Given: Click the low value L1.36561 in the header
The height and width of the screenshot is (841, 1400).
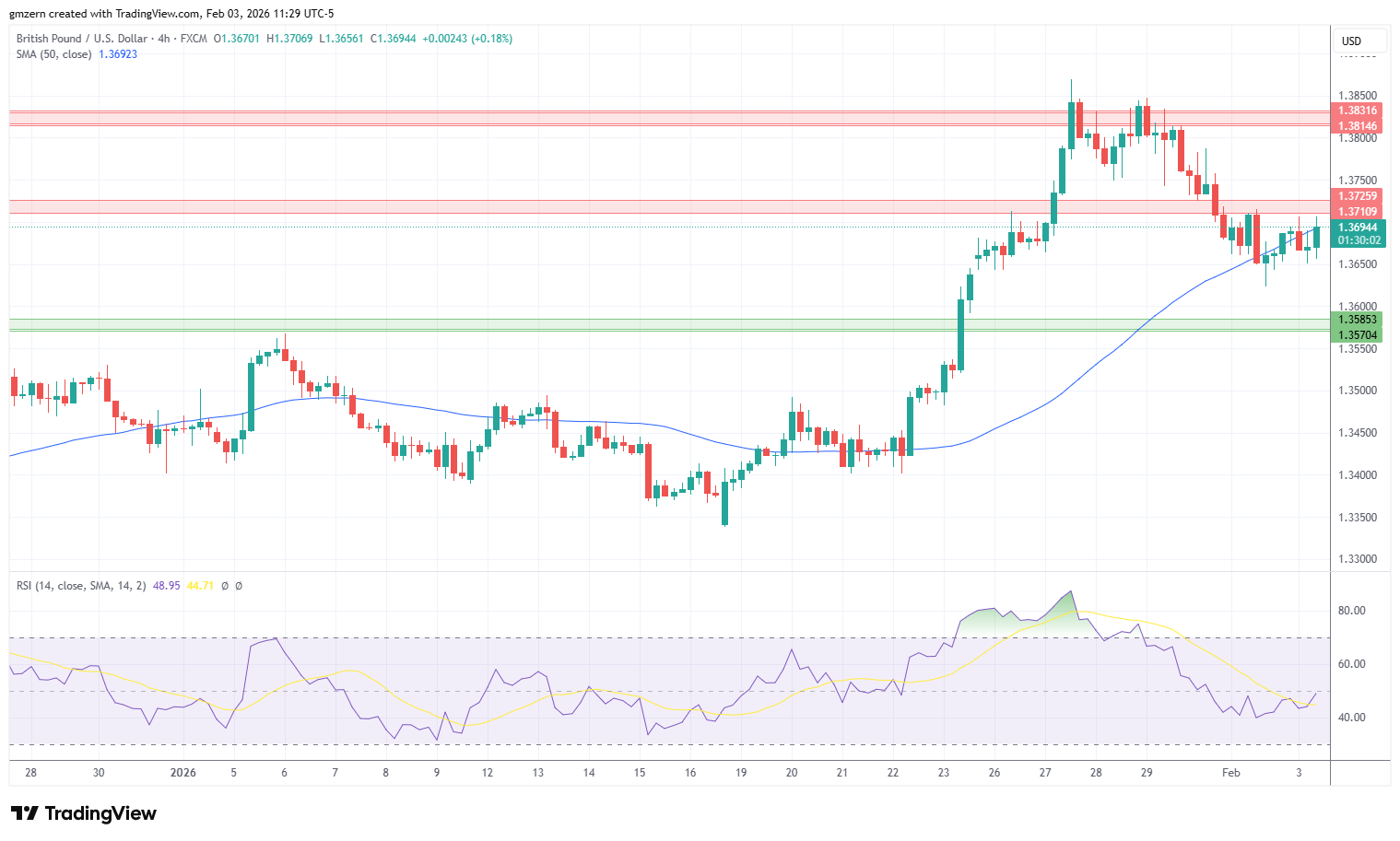Looking at the screenshot, I should [341, 39].
